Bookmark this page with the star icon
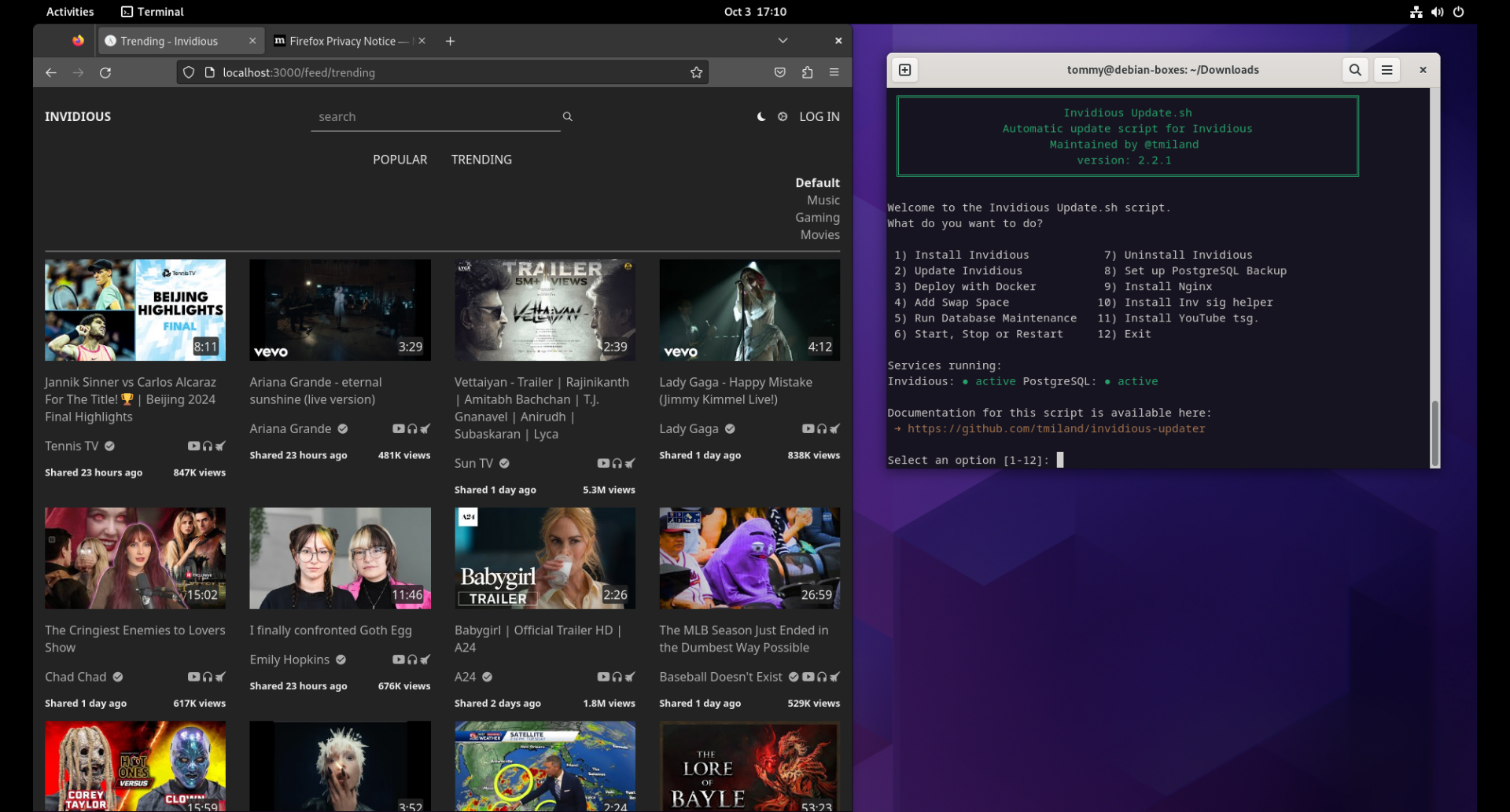 [x=696, y=72]
